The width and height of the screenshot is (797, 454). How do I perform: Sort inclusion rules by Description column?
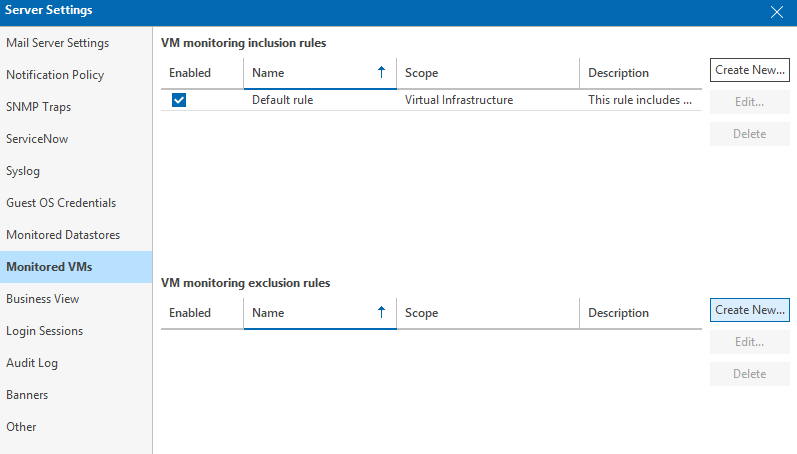pos(641,73)
